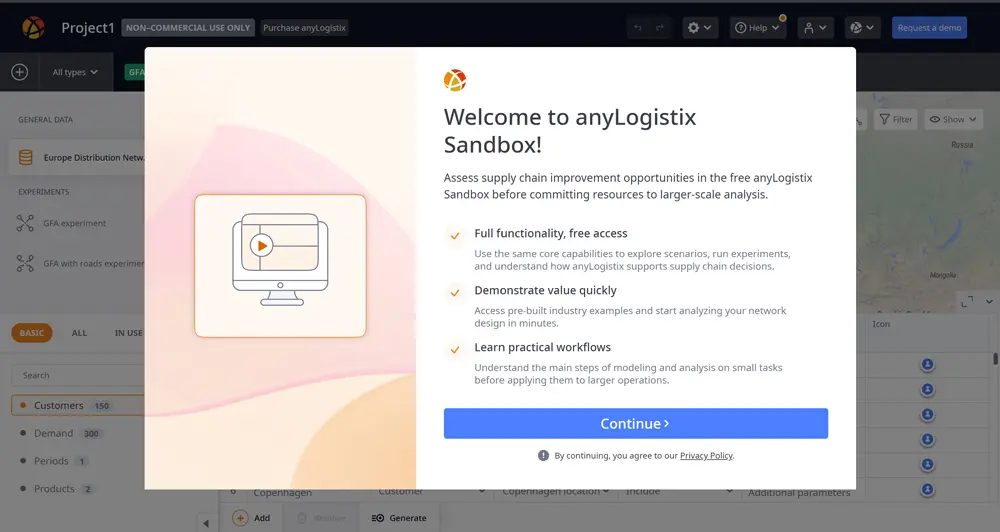Click Additional parameters cell in Copenhagen row
Image resolution: width=1000 pixels, height=532 pixels.
point(799,492)
